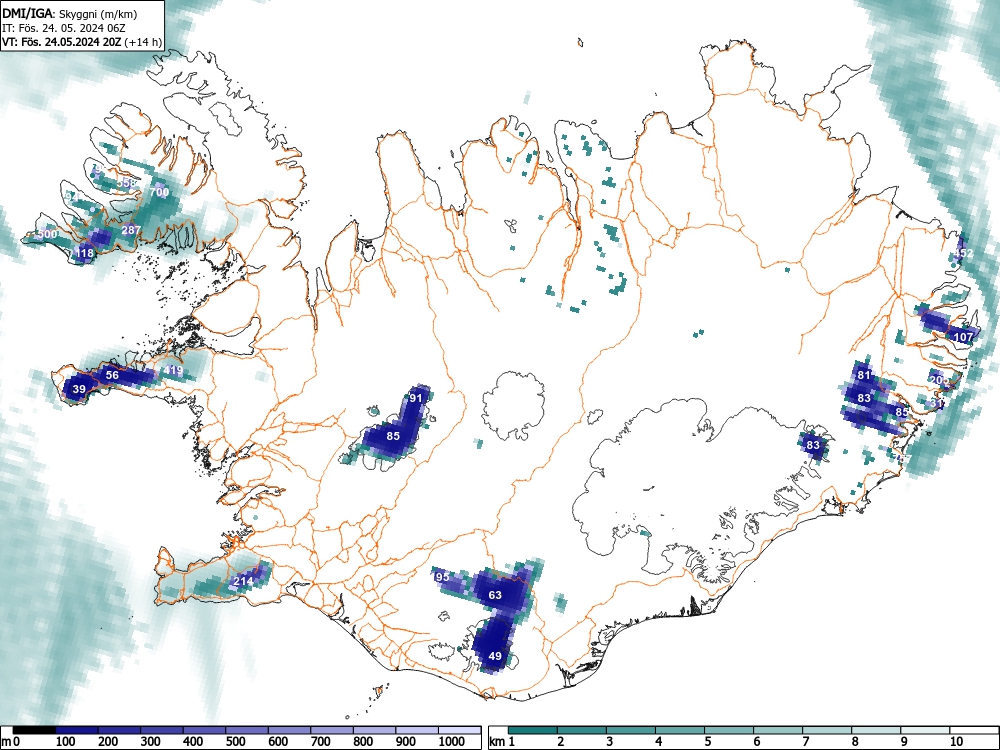Click the '800' tick on meter legend
The width and height of the screenshot is (1000, 750).
point(363,742)
